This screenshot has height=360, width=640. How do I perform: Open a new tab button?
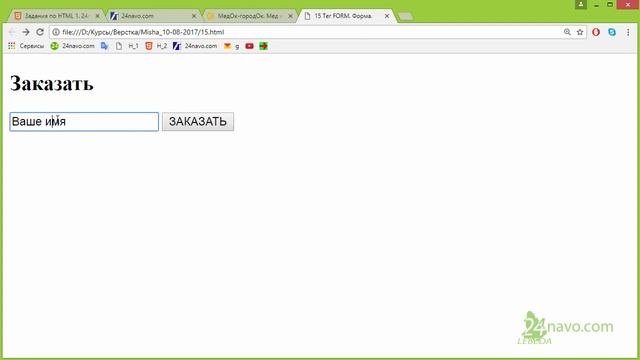405,16
